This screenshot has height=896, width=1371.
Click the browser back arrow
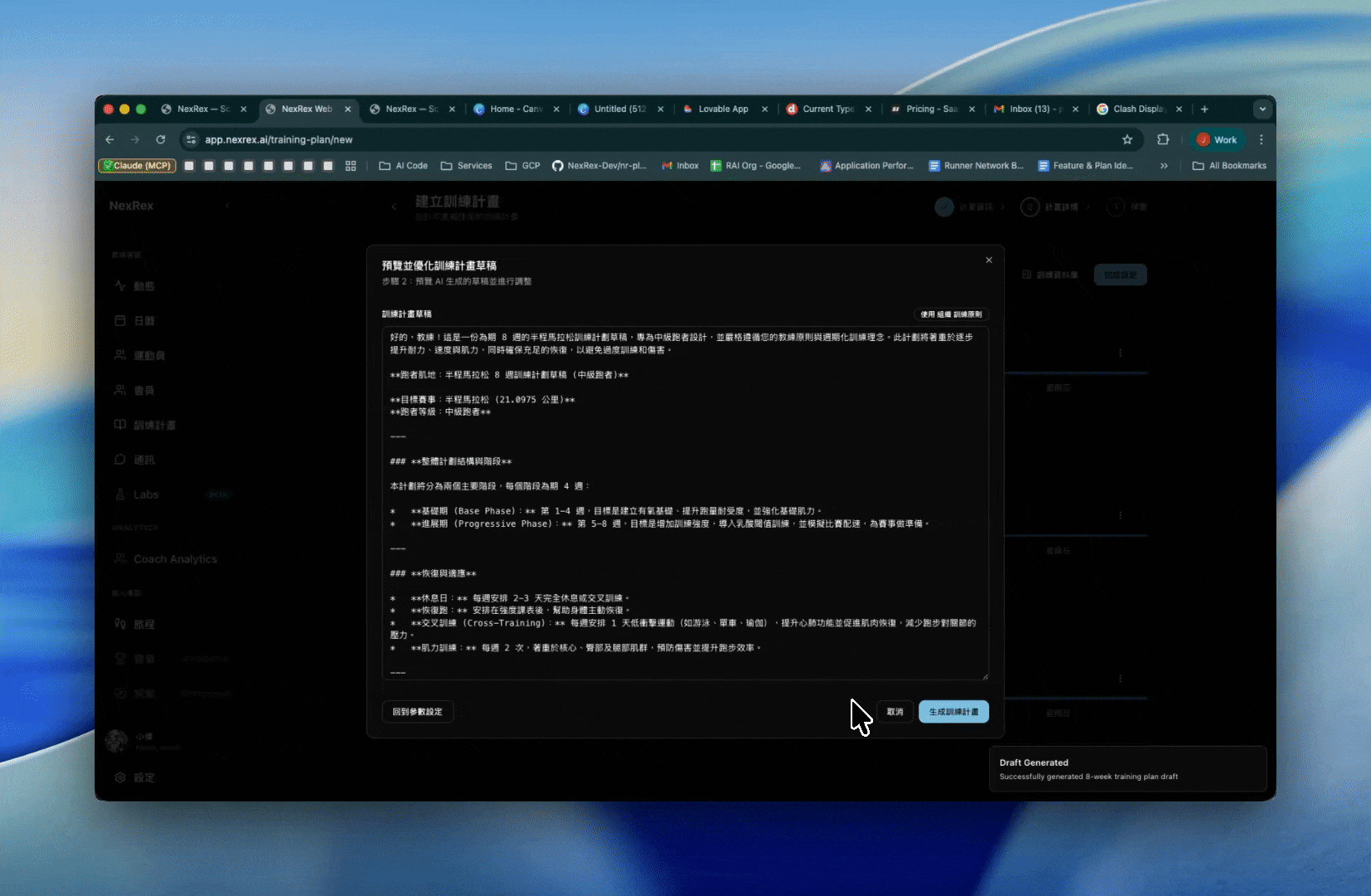point(110,139)
